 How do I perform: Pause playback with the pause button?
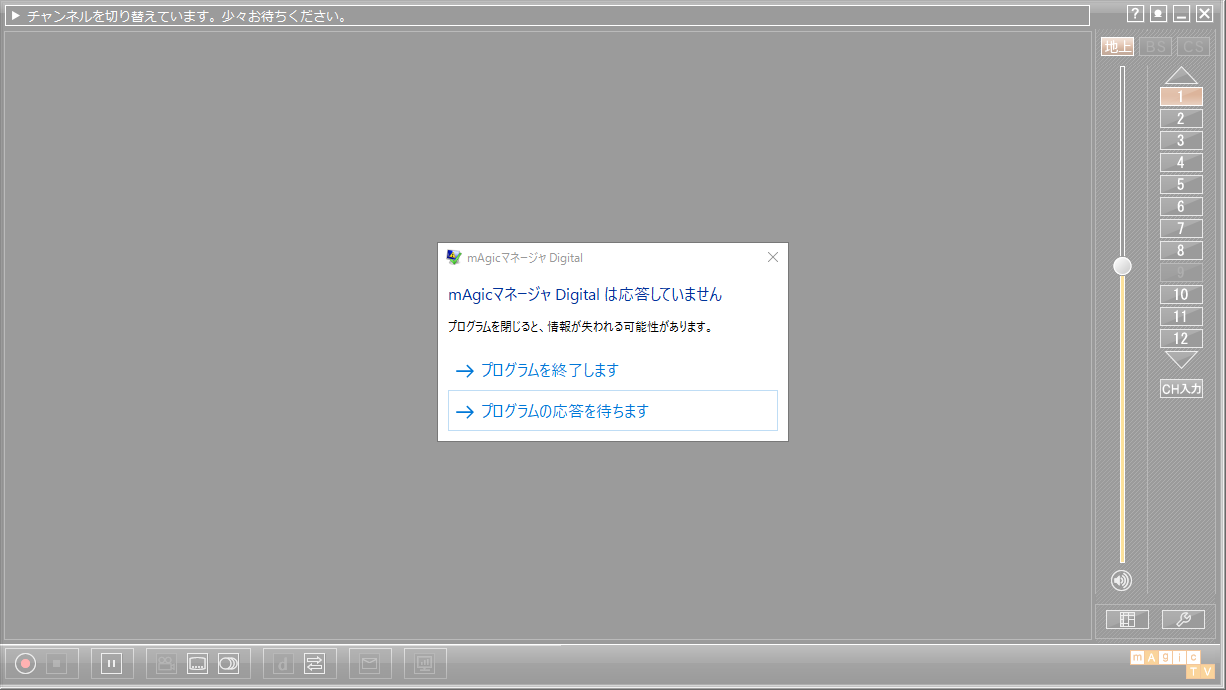111,663
